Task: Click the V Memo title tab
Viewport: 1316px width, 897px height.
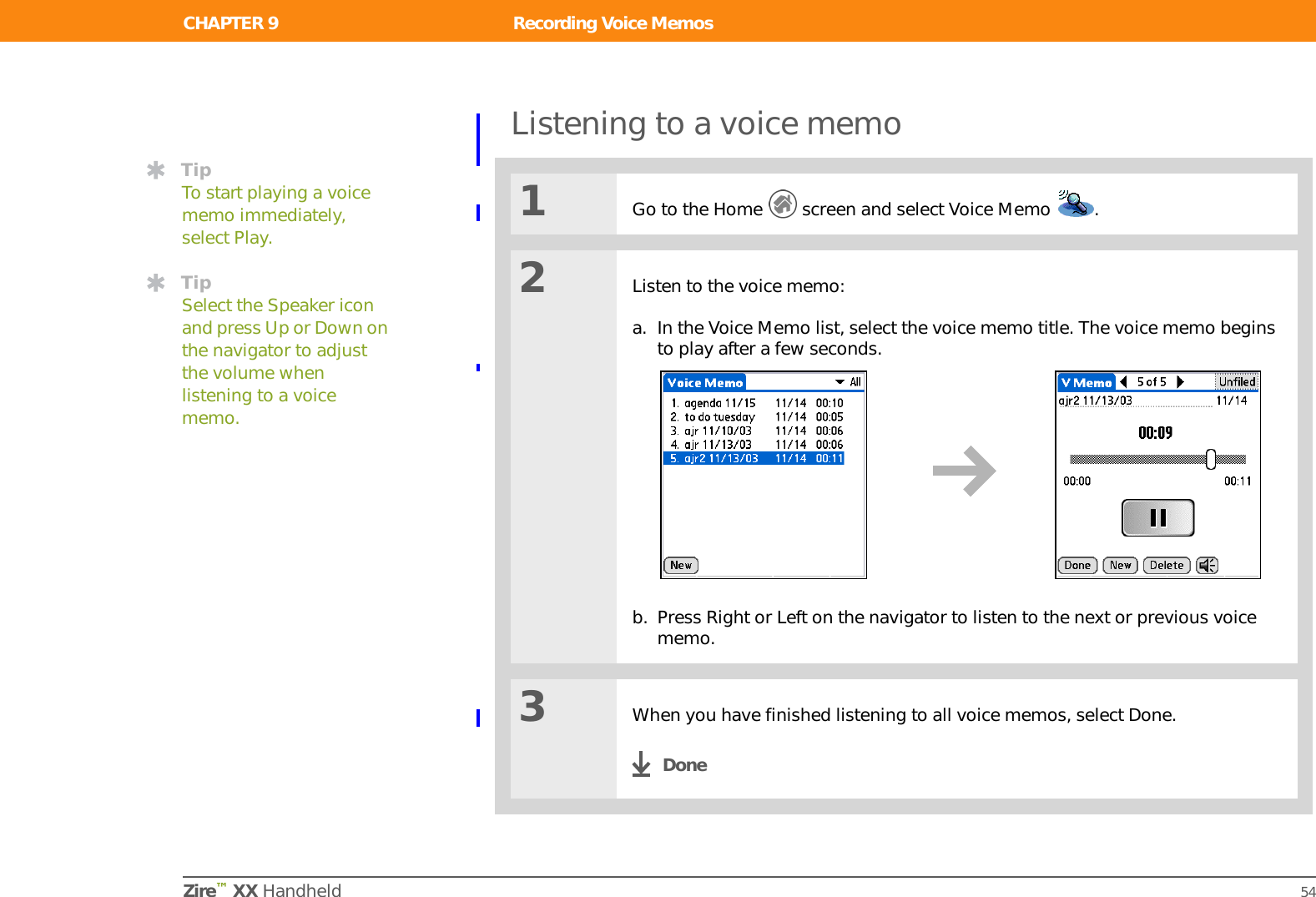Action: (1087, 382)
